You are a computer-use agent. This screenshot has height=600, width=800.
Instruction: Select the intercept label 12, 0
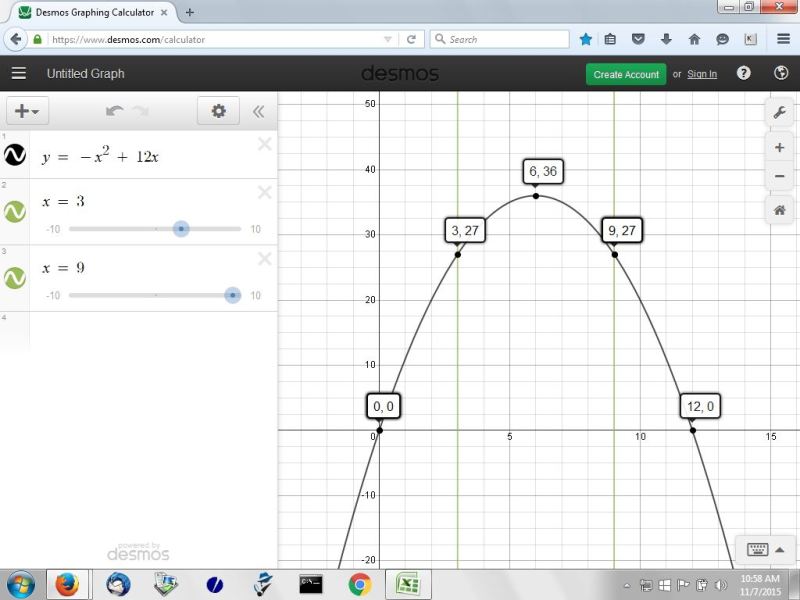pyautogui.click(x=701, y=406)
